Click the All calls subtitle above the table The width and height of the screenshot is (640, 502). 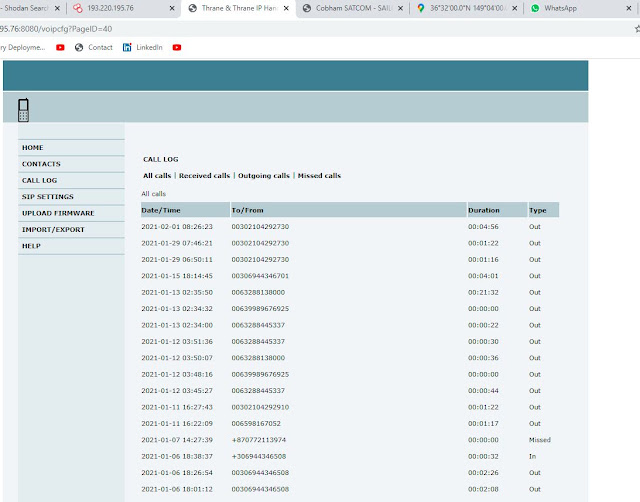pyautogui.click(x=153, y=194)
